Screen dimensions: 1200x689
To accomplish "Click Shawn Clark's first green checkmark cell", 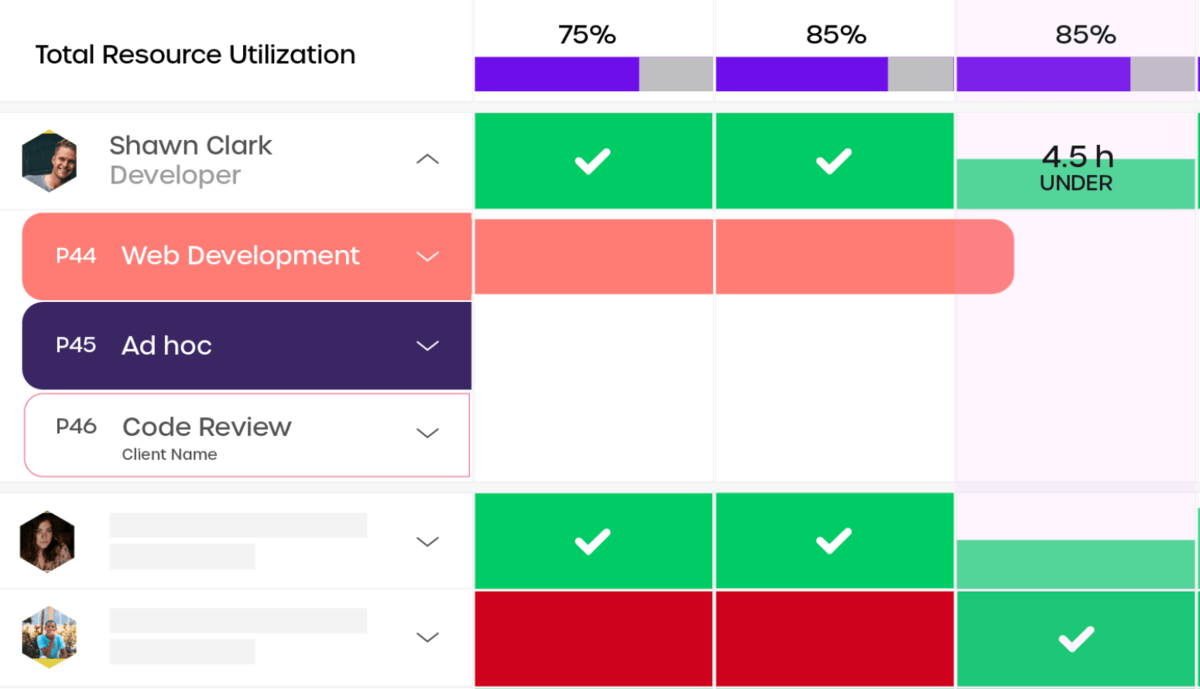I will click(593, 161).
